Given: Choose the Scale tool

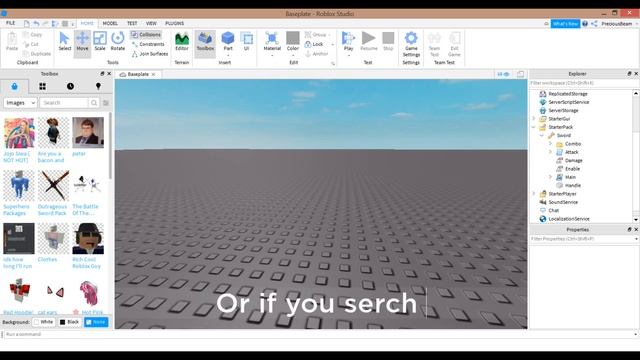Looking at the screenshot, I should point(100,42).
